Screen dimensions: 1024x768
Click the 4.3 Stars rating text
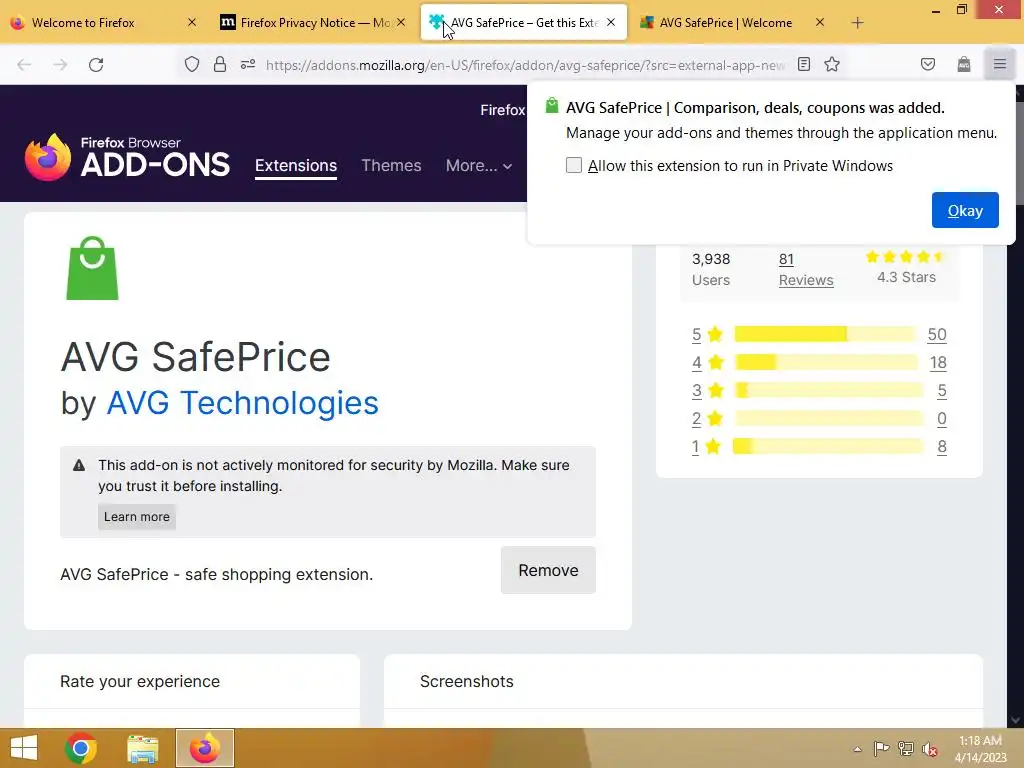click(x=906, y=277)
